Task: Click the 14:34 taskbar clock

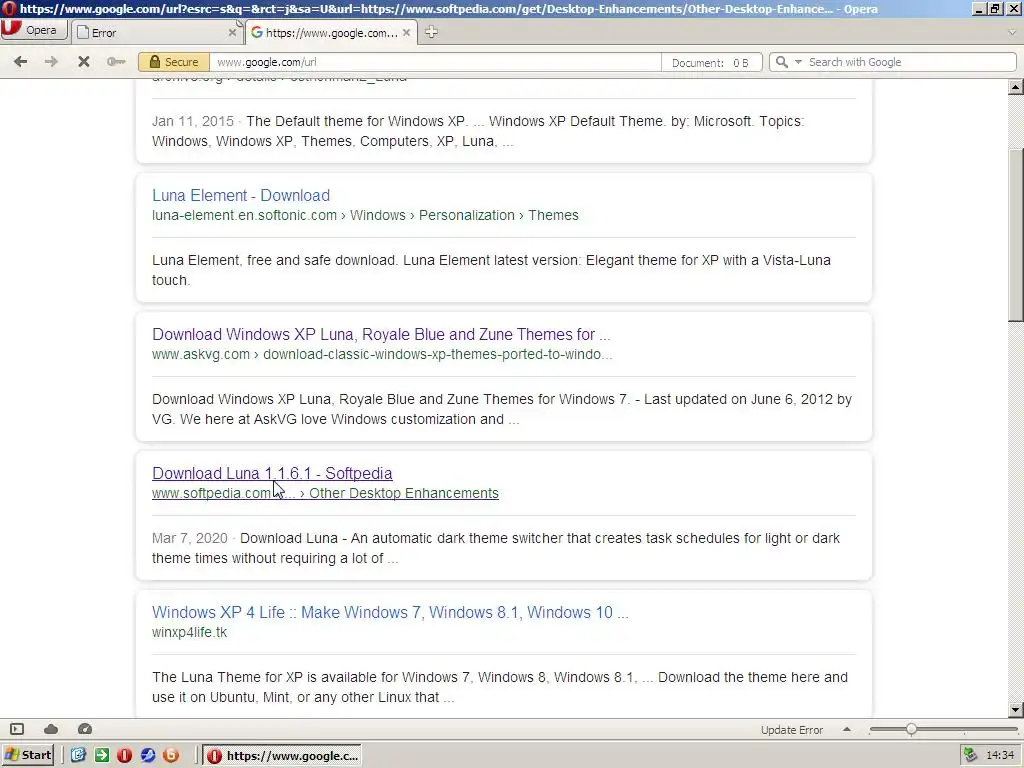Action: coord(1000,756)
